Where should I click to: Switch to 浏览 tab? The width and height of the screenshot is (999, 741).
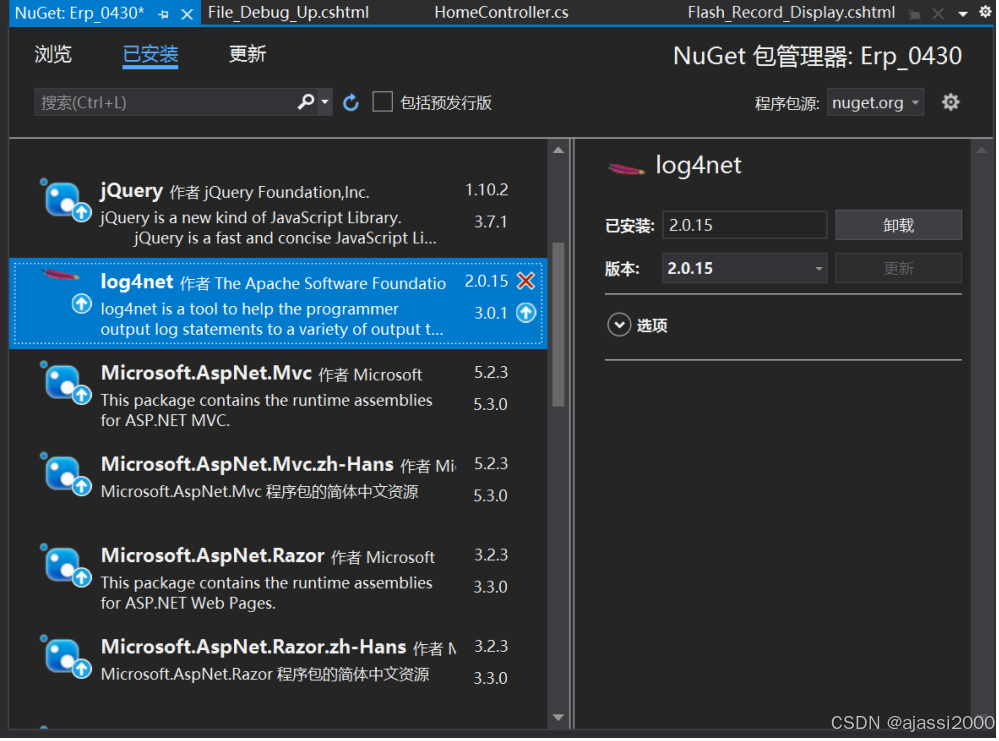click(53, 54)
